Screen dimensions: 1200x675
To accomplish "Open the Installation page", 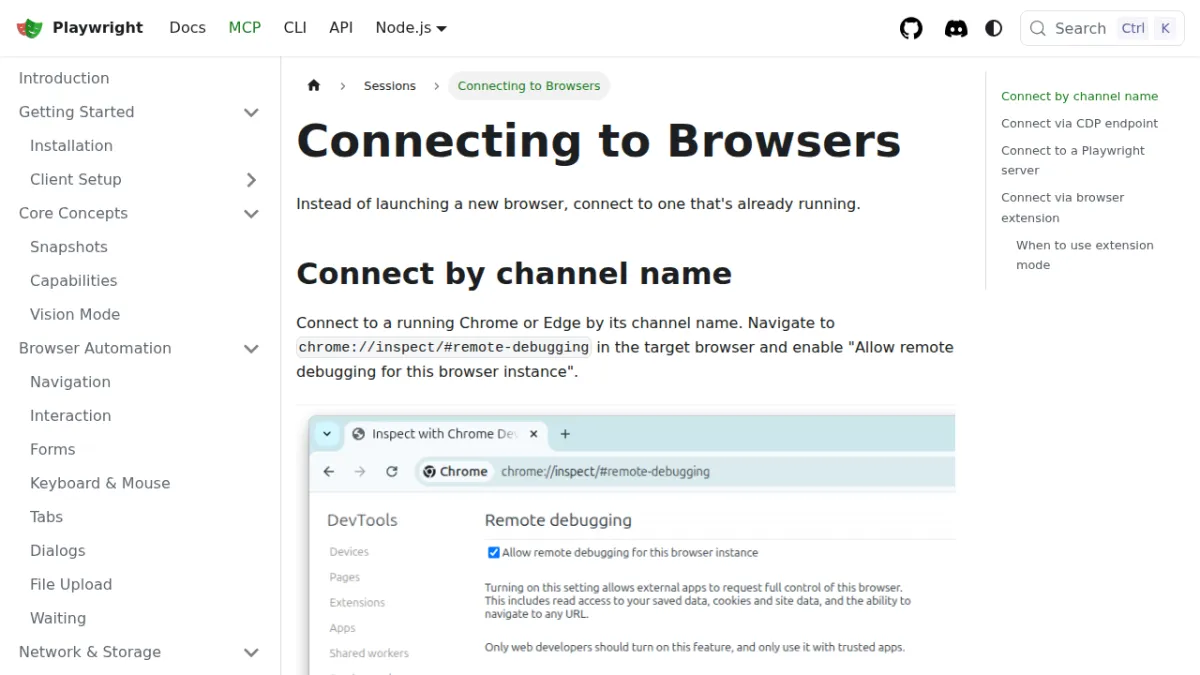I will click(71, 146).
